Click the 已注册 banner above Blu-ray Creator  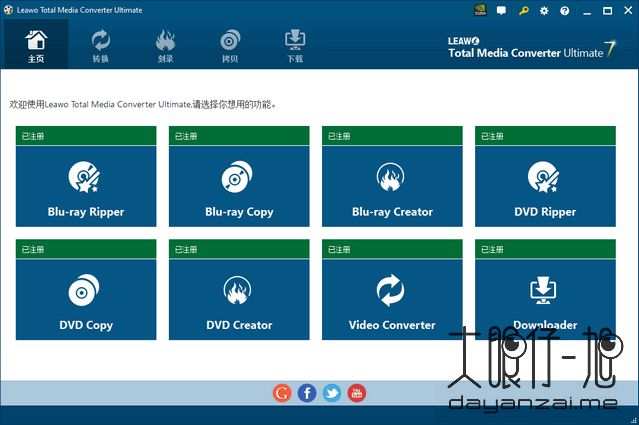392,136
